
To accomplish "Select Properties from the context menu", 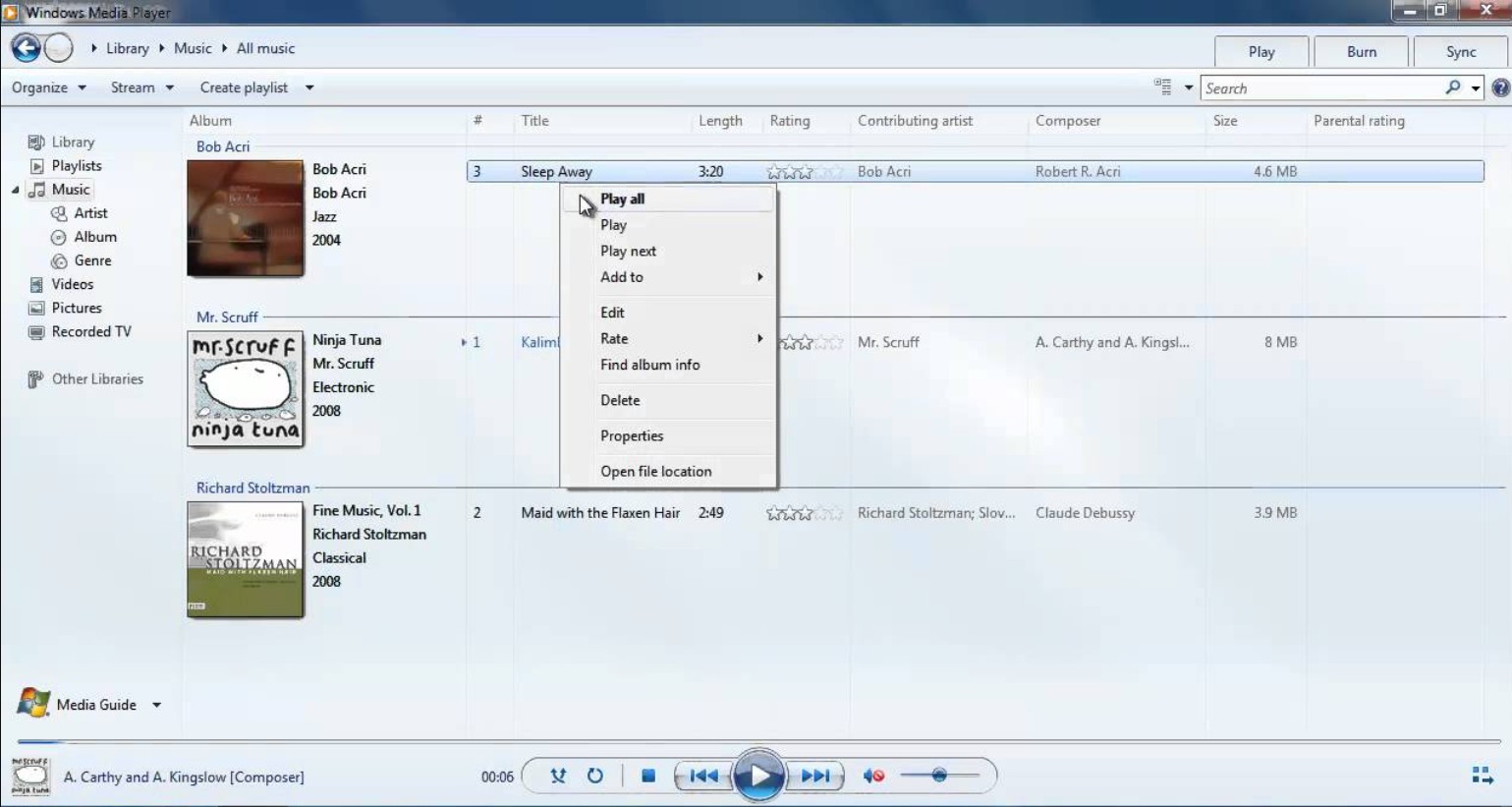I will (x=631, y=435).
